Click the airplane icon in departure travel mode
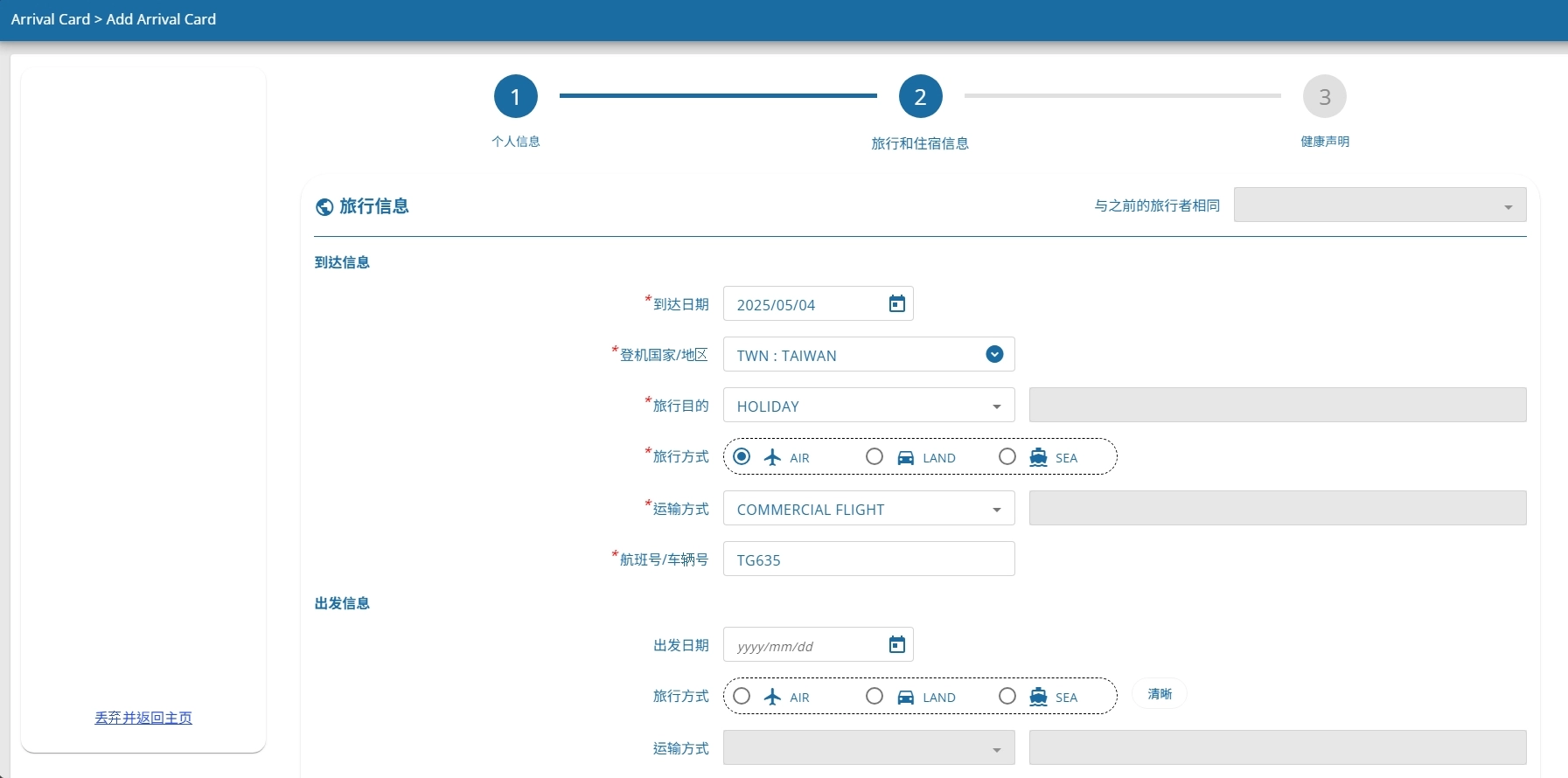1568x778 pixels. tap(772, 697)
